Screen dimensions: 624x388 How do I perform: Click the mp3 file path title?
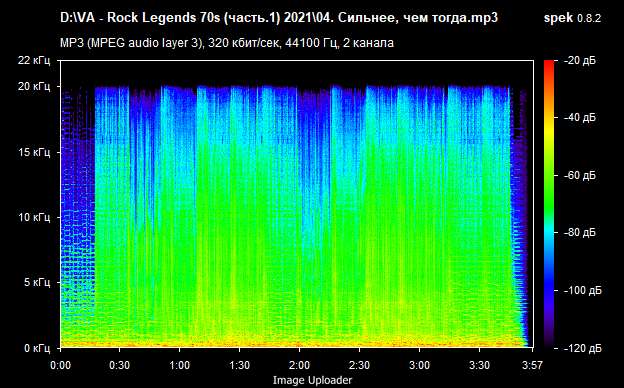(x=279, y=18)
